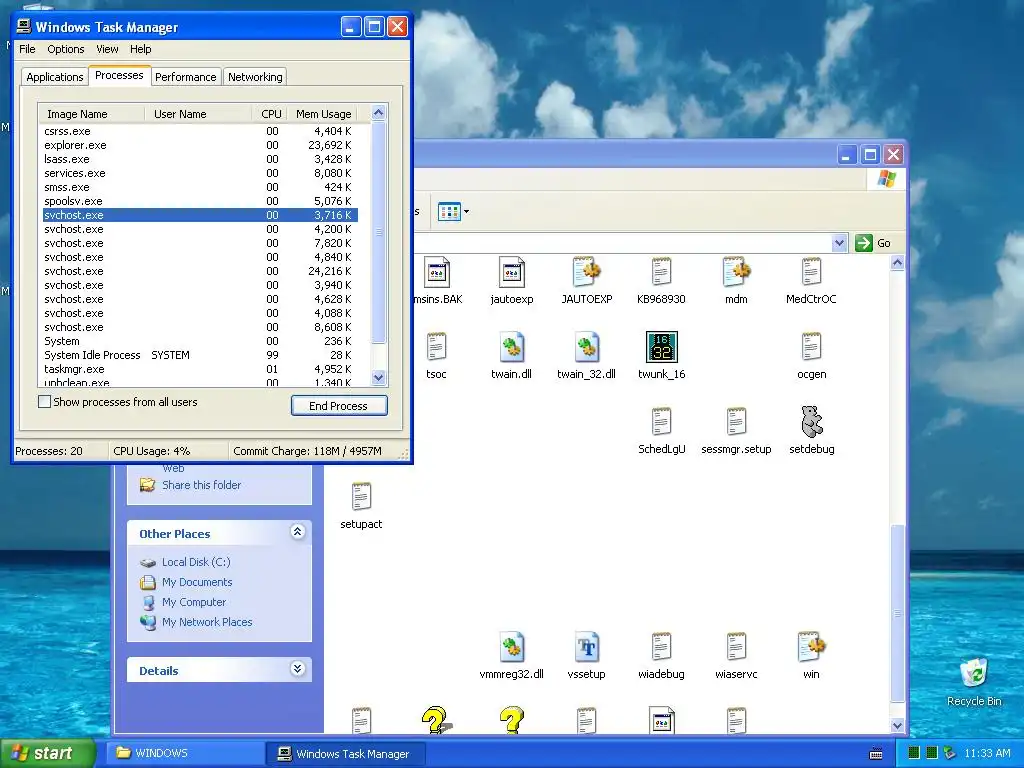The height and width of the screenshot is (768, 1024).
Task: Select spoolsv.exe process row
Action: pyautogui.click(x=200, y=201)
